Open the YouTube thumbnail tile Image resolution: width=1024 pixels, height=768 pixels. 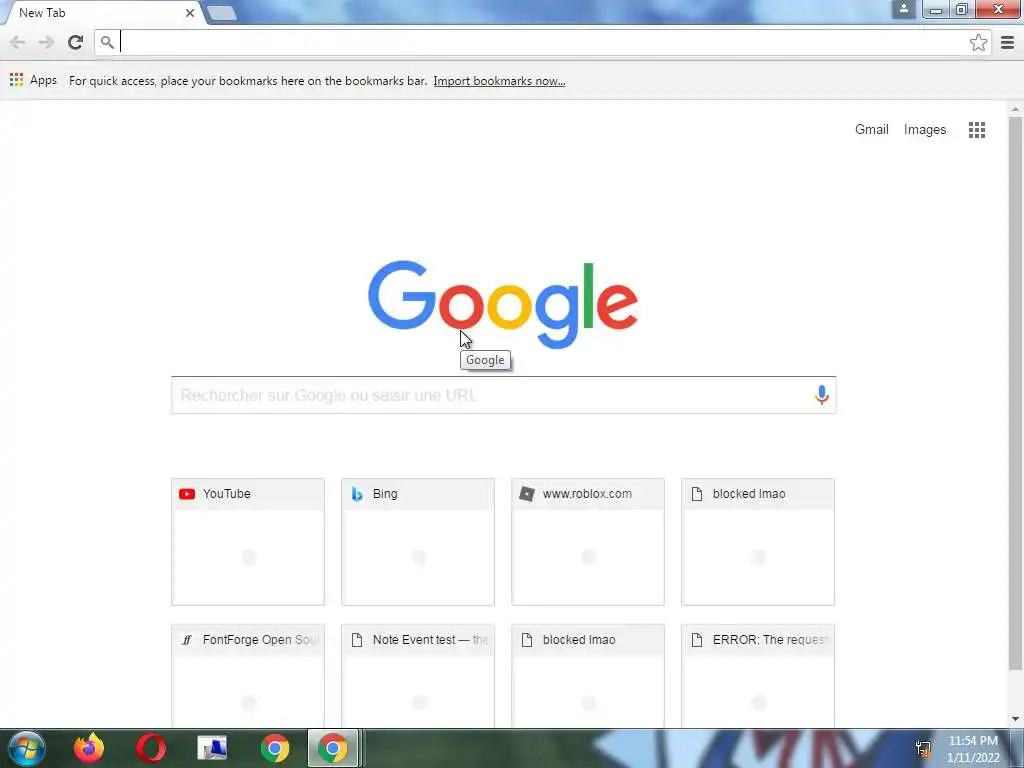(x=248, y=542)
